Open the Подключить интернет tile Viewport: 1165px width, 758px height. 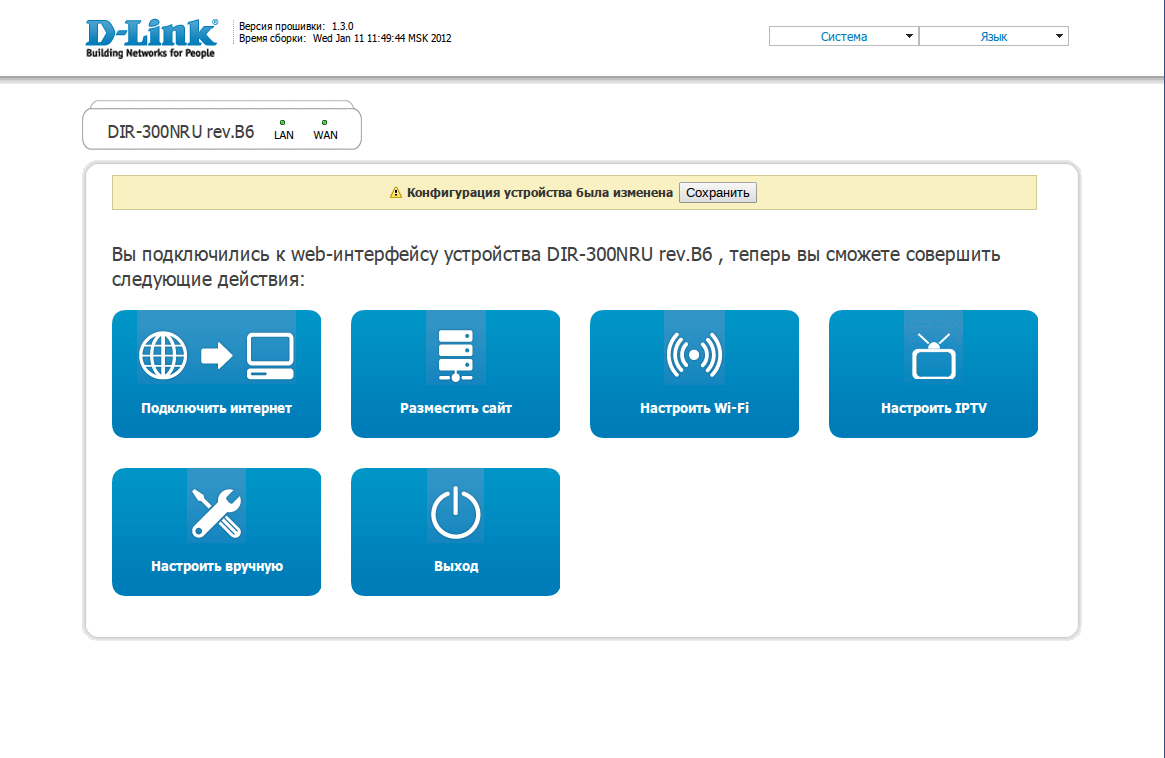coord(216,374)
